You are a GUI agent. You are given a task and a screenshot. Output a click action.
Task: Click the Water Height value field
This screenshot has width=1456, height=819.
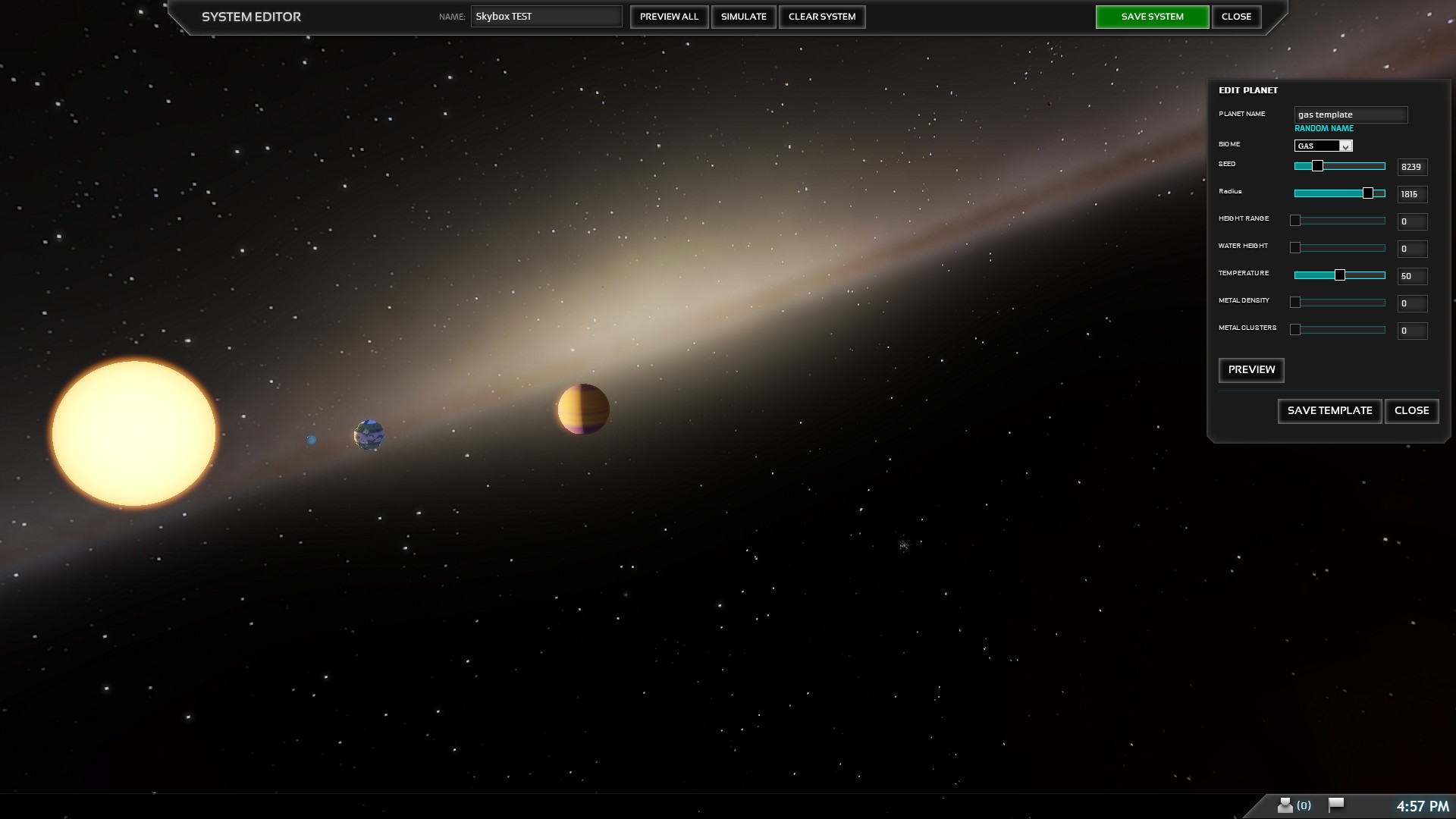(1412, 249)
